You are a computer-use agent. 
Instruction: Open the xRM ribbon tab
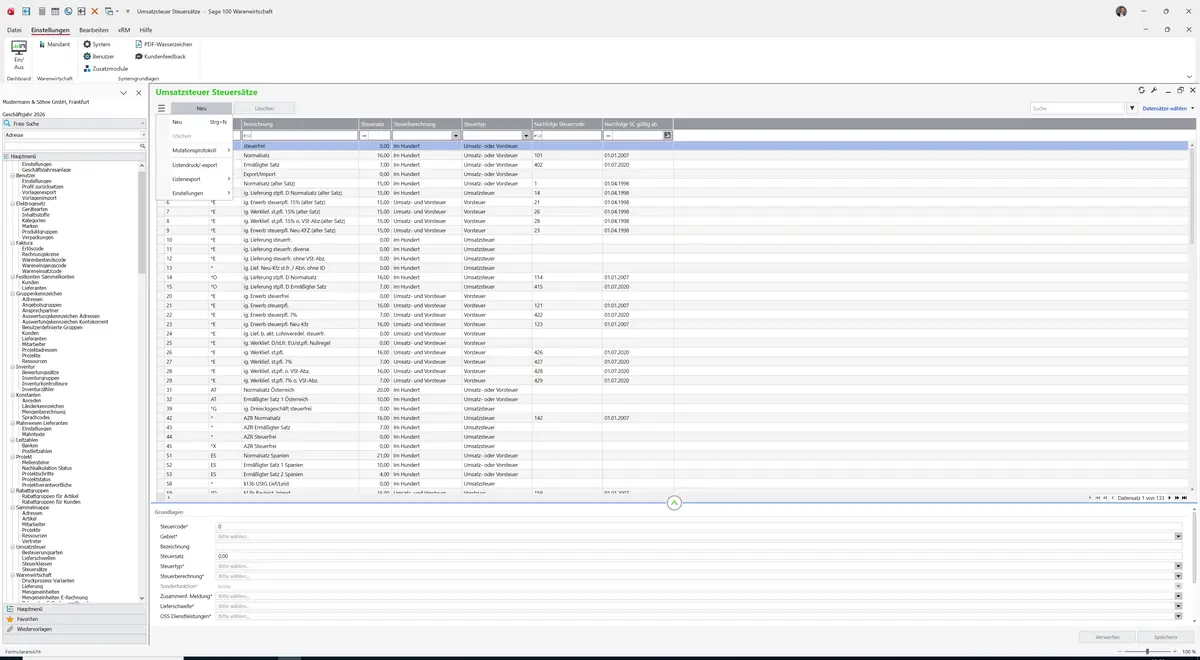(124, 30)
